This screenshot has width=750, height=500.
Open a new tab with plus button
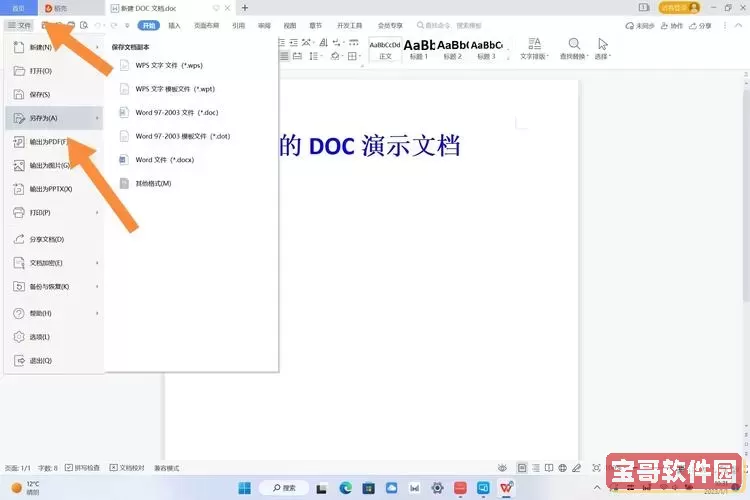245,8
